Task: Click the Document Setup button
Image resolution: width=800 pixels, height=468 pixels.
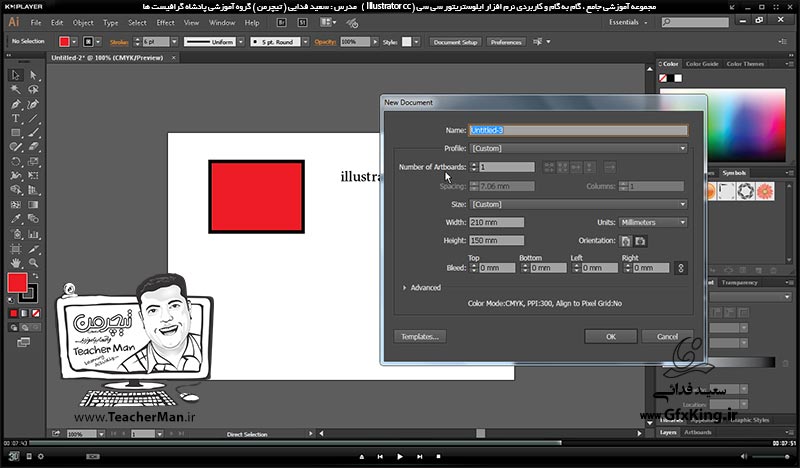Action: click(x=456, y=42)
